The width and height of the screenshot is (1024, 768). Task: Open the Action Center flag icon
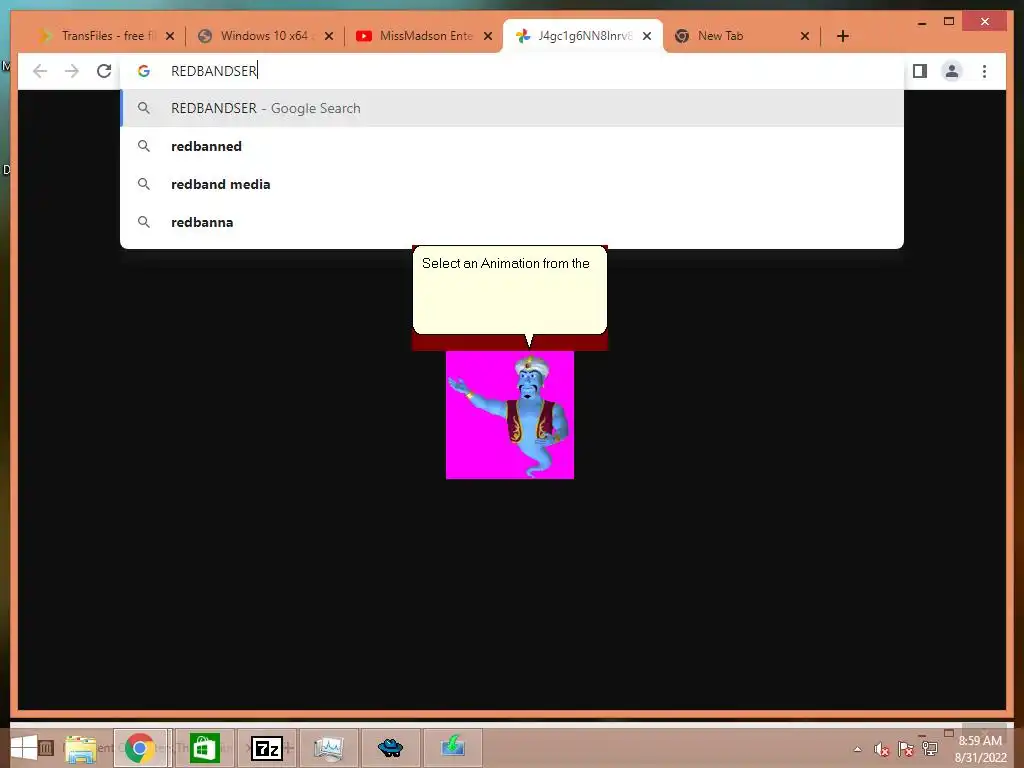[906, 749]
